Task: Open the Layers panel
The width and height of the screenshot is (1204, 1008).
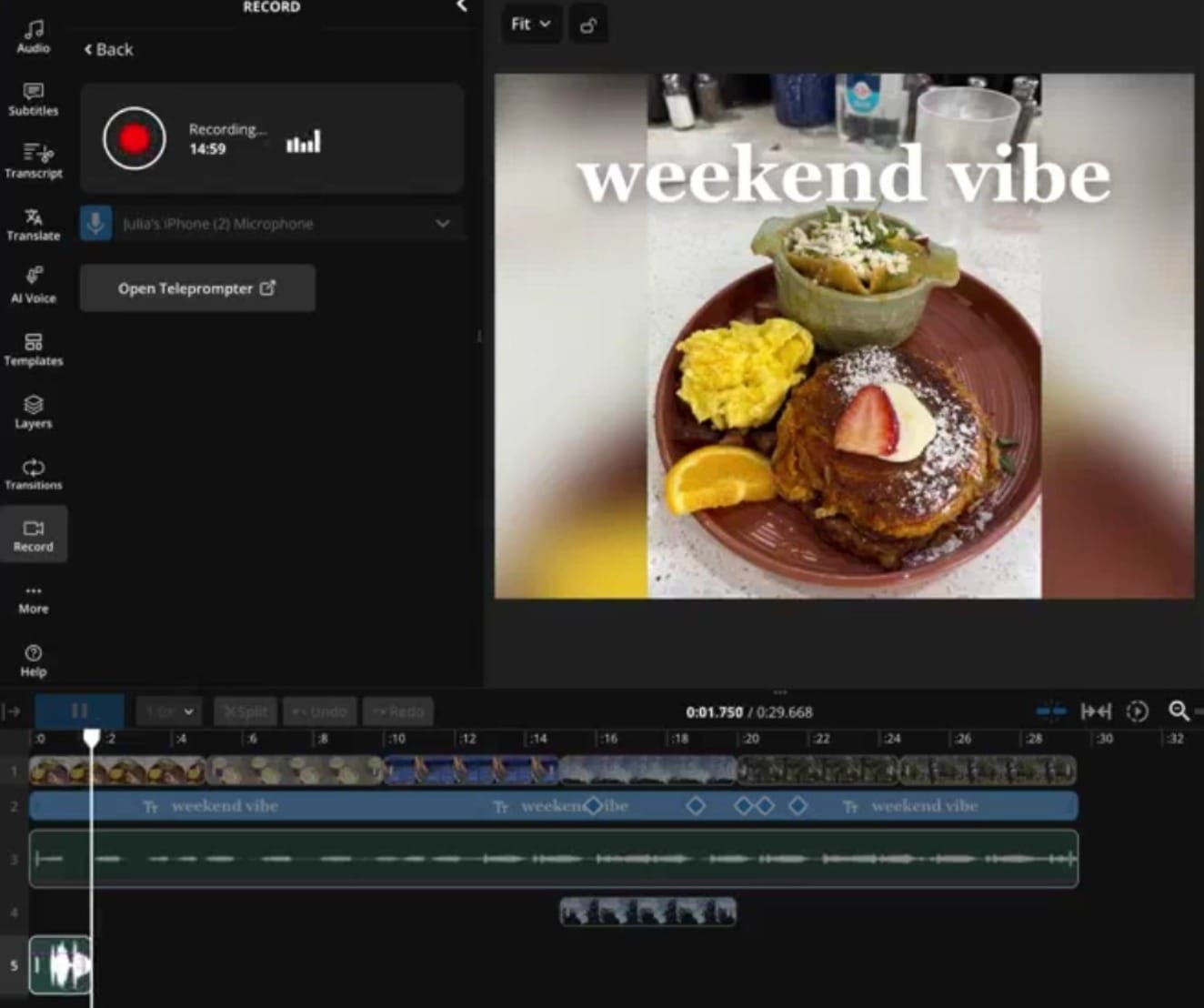Action: pos(34,411)
